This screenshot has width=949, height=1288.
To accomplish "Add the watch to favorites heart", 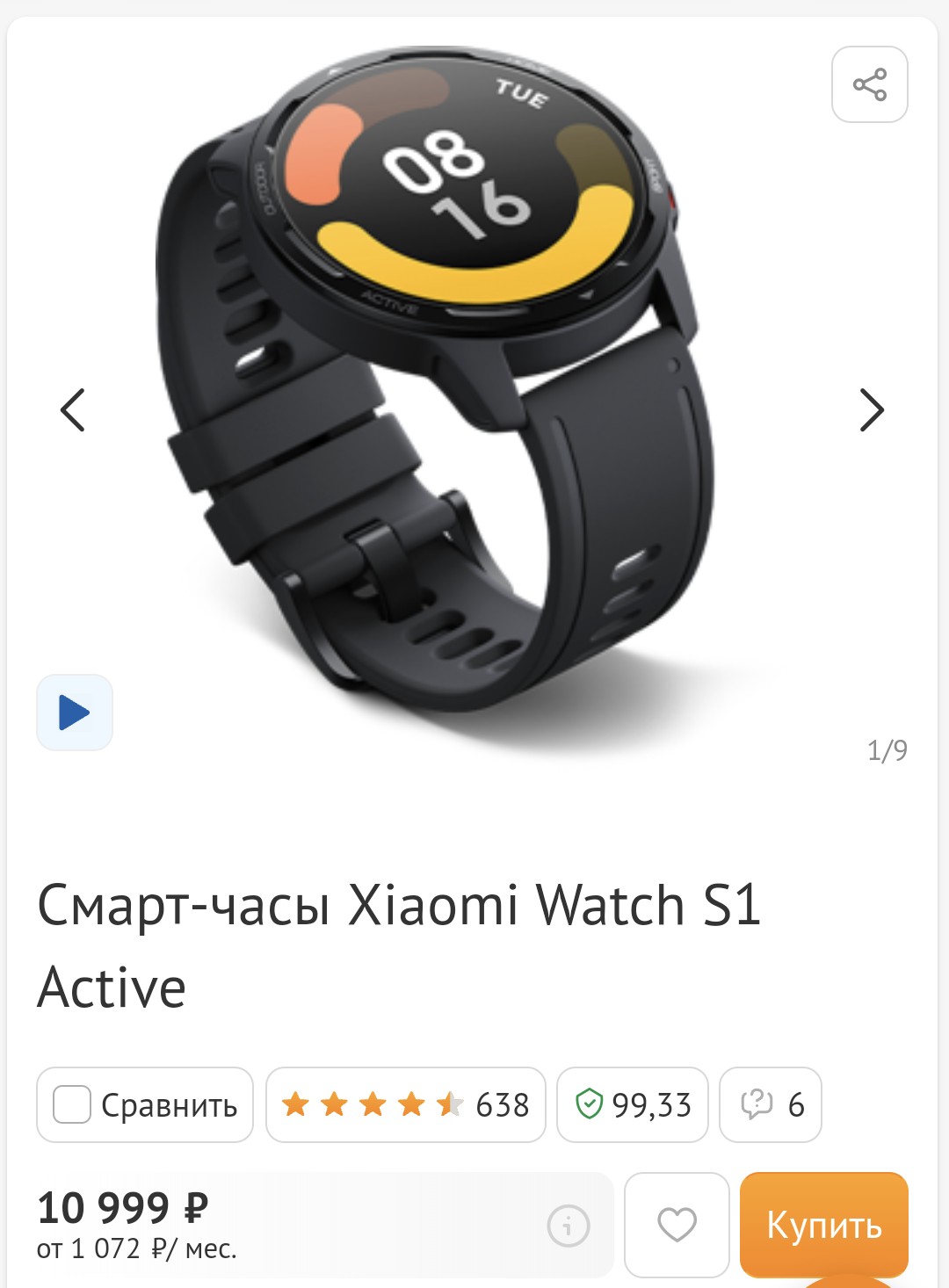I will [x=677, y=1225].
